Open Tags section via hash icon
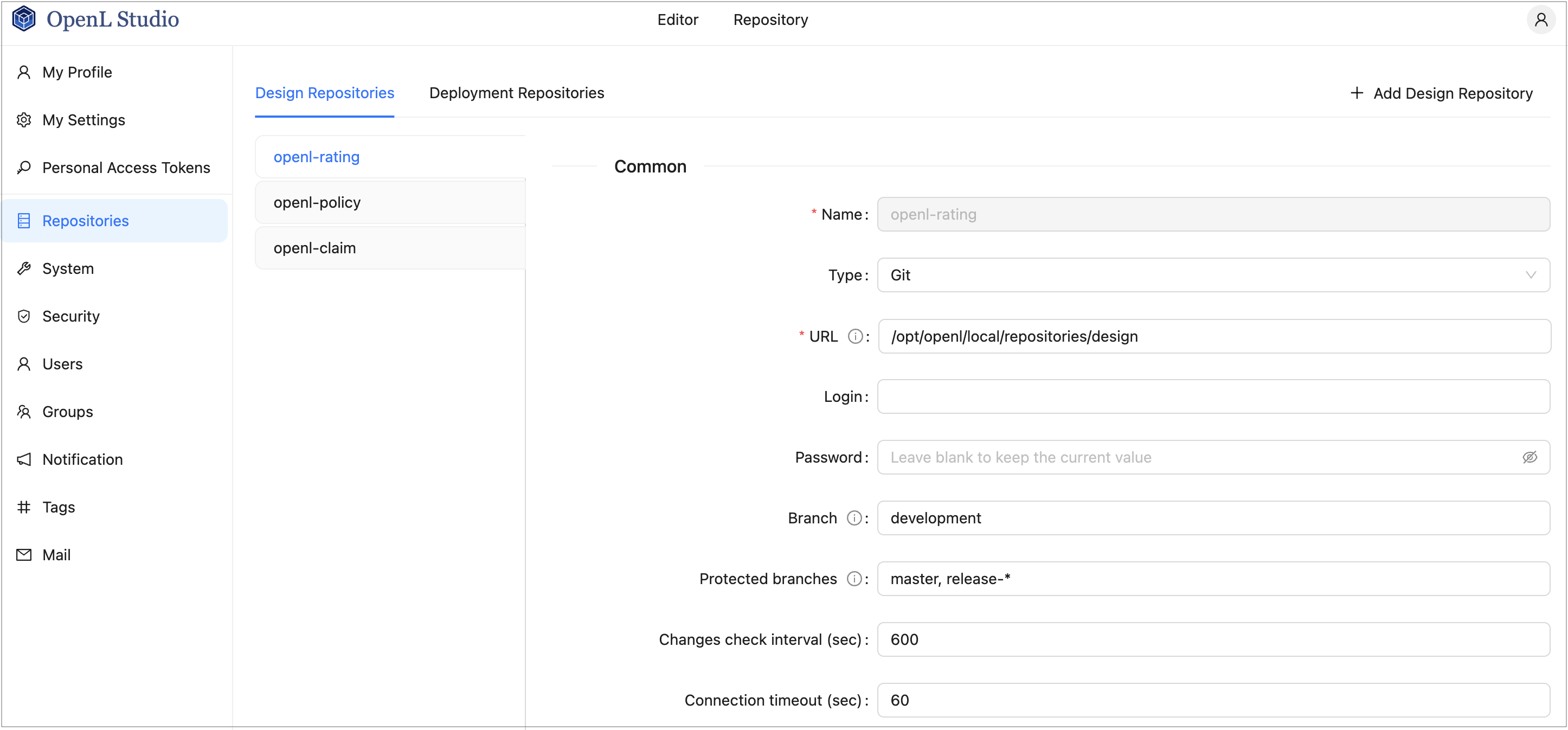1568x730 pixels. 24,507
